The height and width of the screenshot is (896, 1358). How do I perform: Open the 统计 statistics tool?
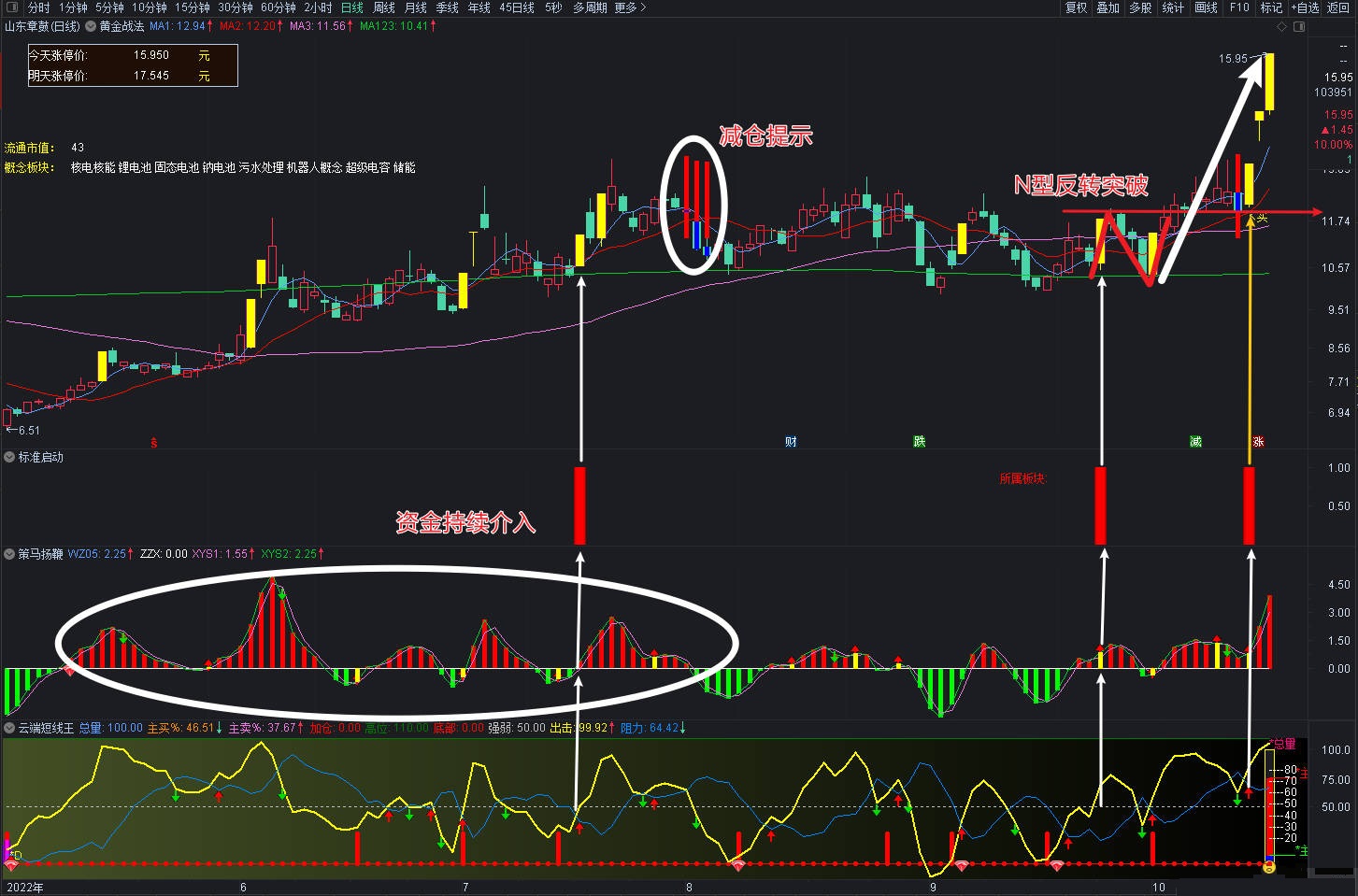coord(1173,7)
